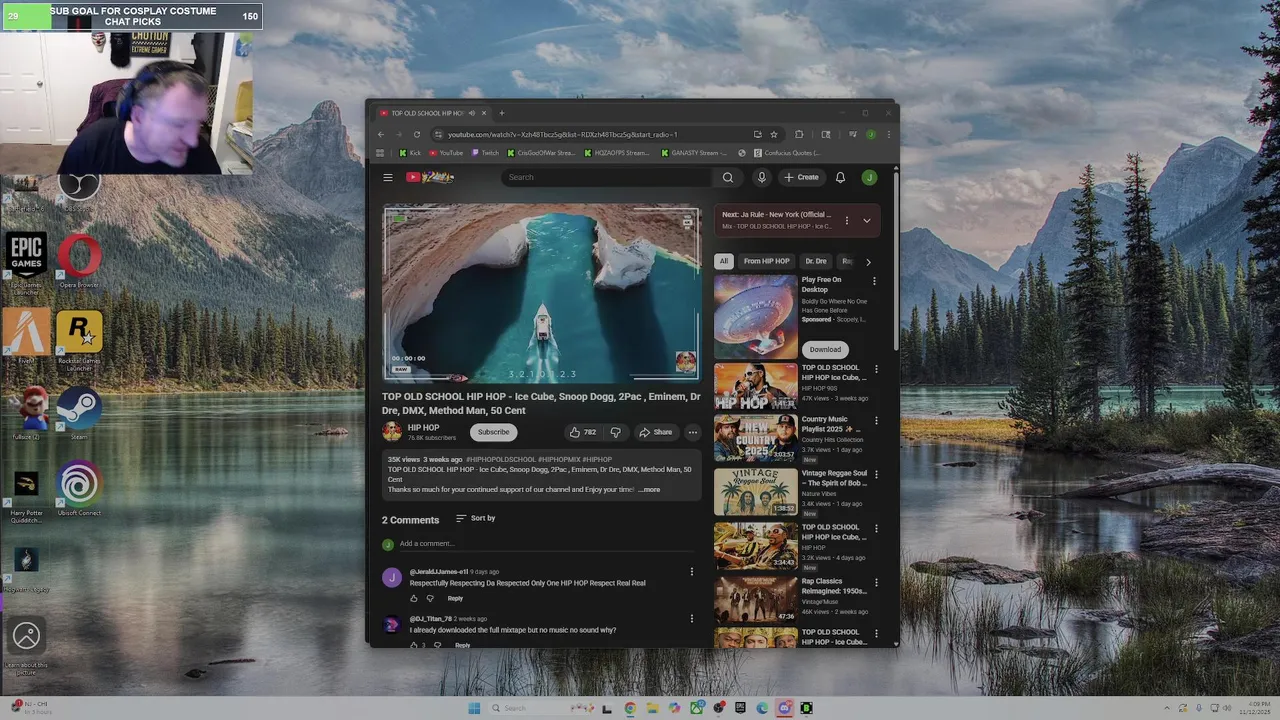
Task: Open Sort by comments dropdown
Action: pyautogui.click(x=475, y=518)
